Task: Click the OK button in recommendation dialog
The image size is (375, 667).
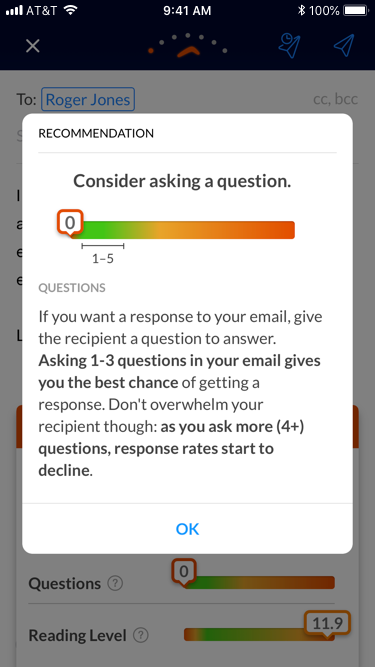Action: (188, 529)
